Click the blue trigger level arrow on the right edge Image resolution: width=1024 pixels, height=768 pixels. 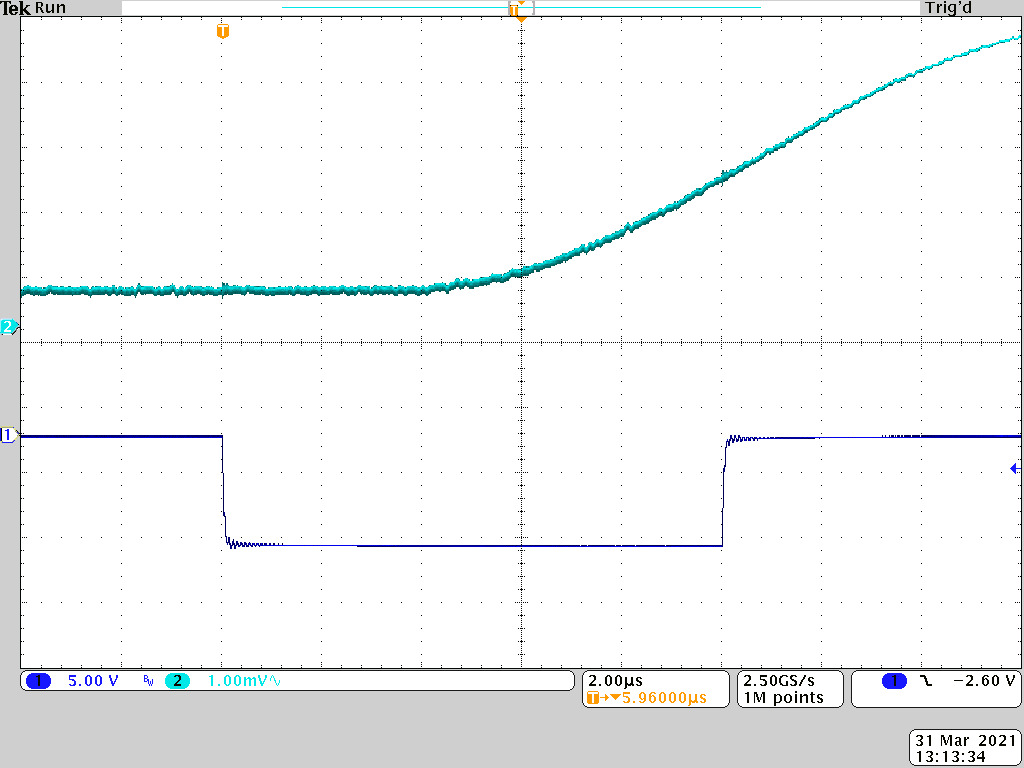click(x=1015, y=468)
